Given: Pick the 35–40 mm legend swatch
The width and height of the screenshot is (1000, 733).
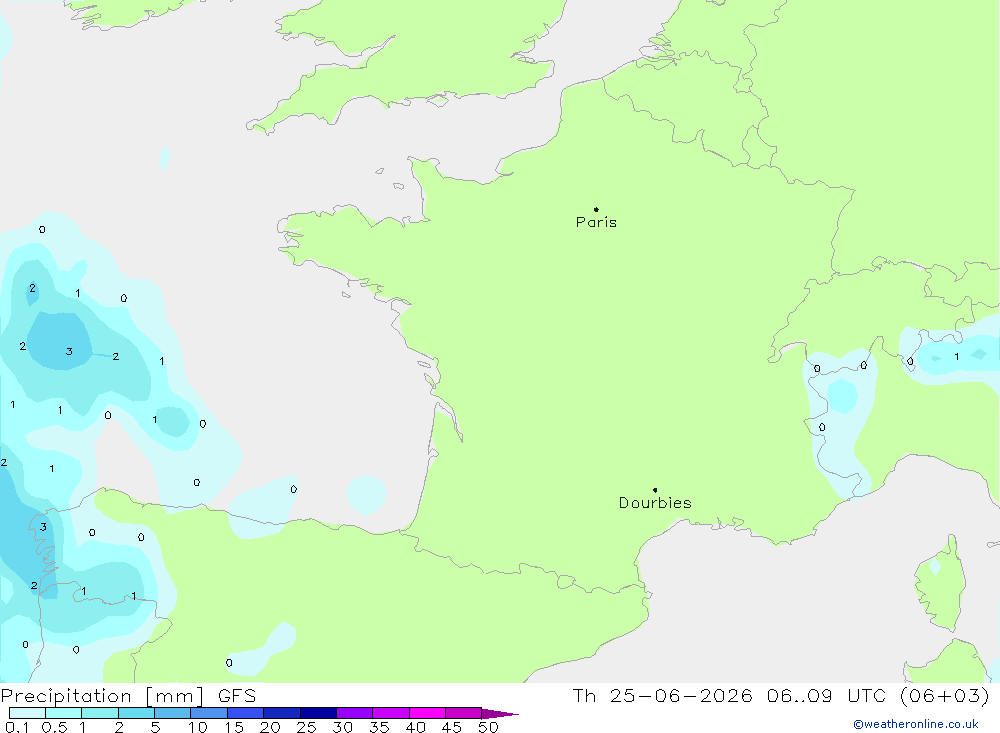Looking at the screenshot, I should pyautogui.click(x=391, y=713).
